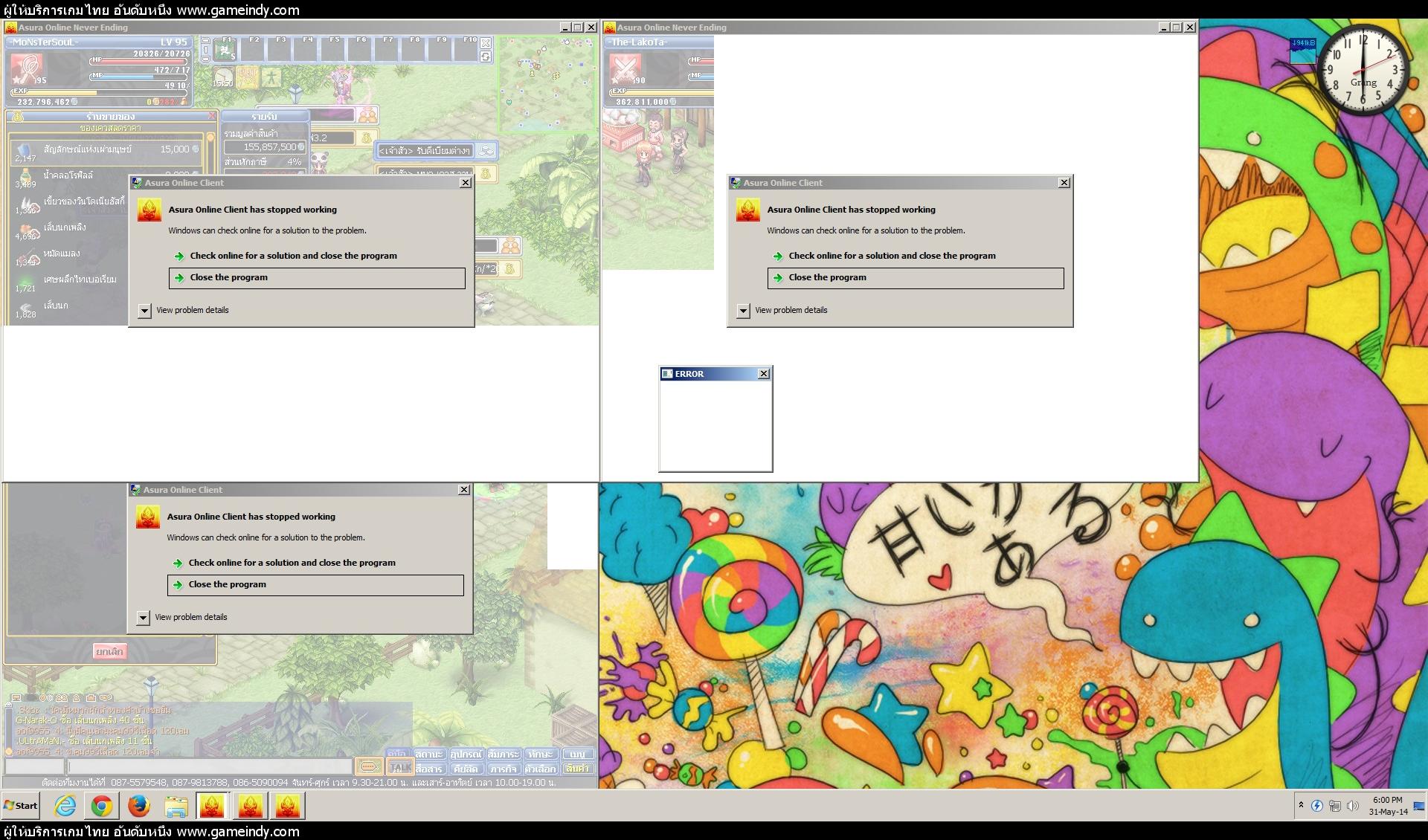Click the game minimap

[547, 83]
